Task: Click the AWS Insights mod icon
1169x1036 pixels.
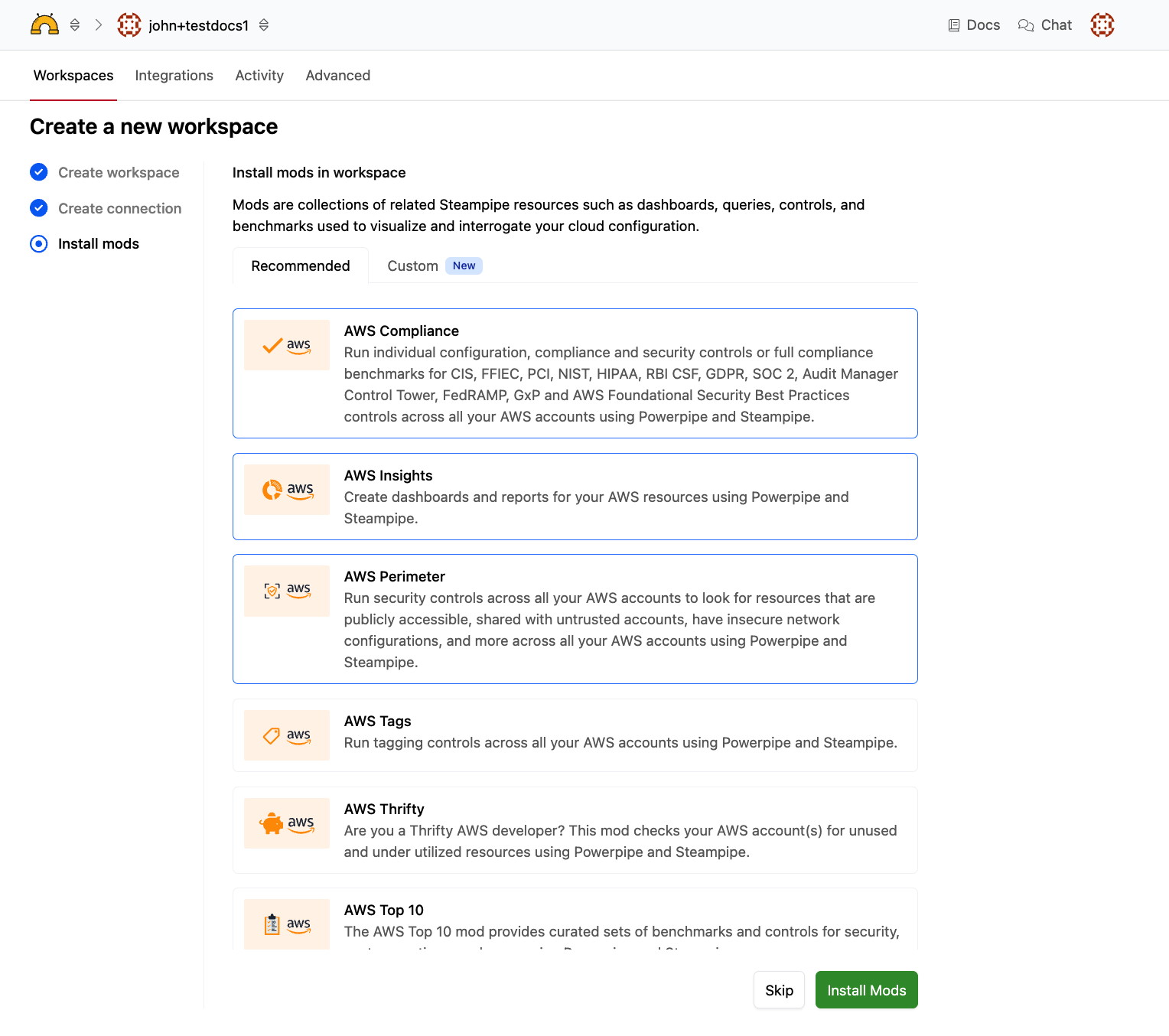Action: coord(286,490)
